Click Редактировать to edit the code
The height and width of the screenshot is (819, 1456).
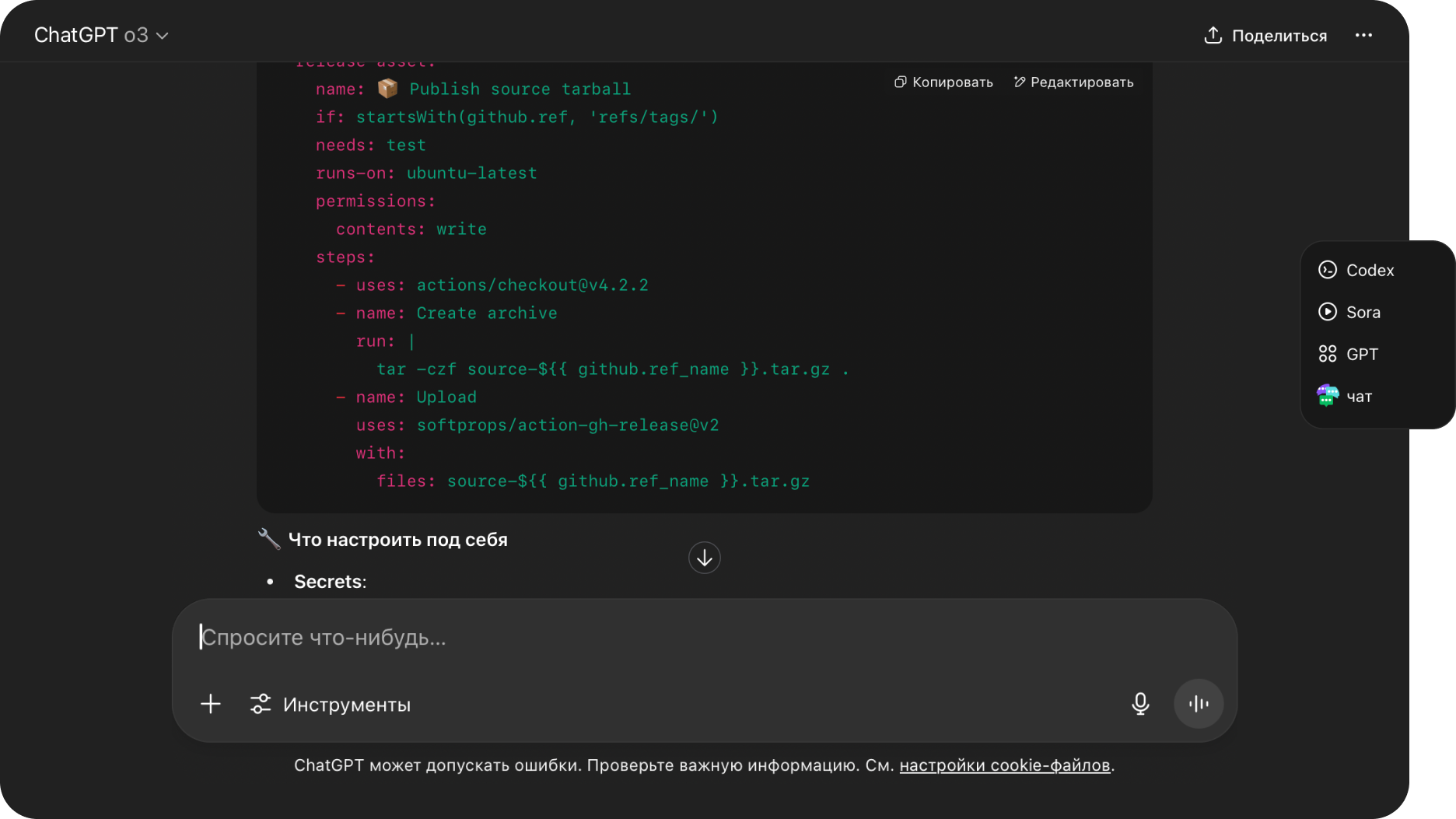[x=1081, y=82]
